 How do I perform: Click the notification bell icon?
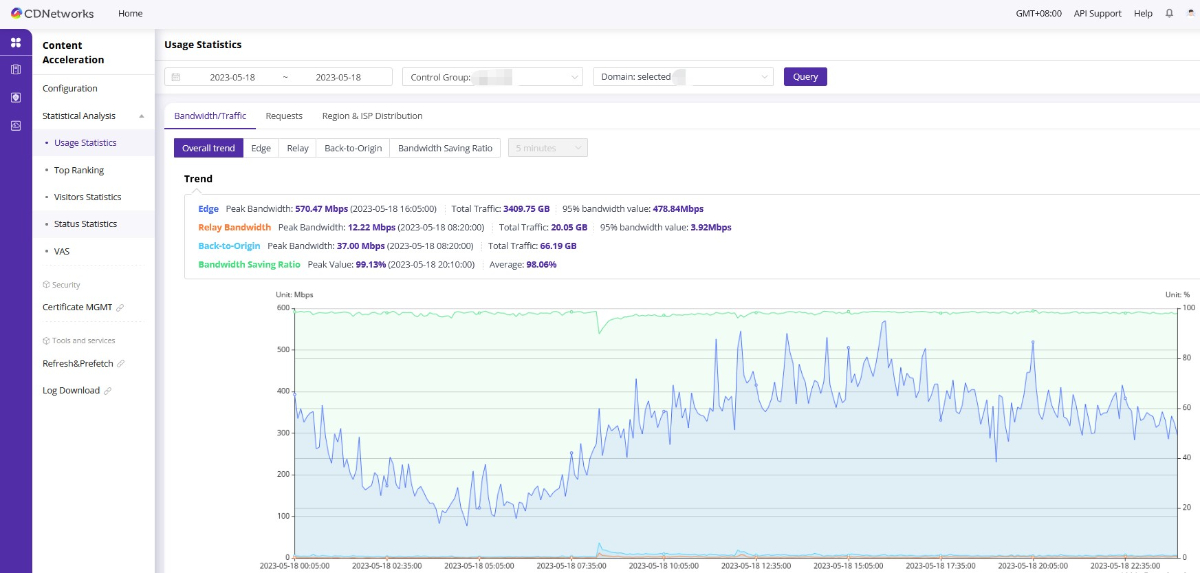(x=1169, y=14)
